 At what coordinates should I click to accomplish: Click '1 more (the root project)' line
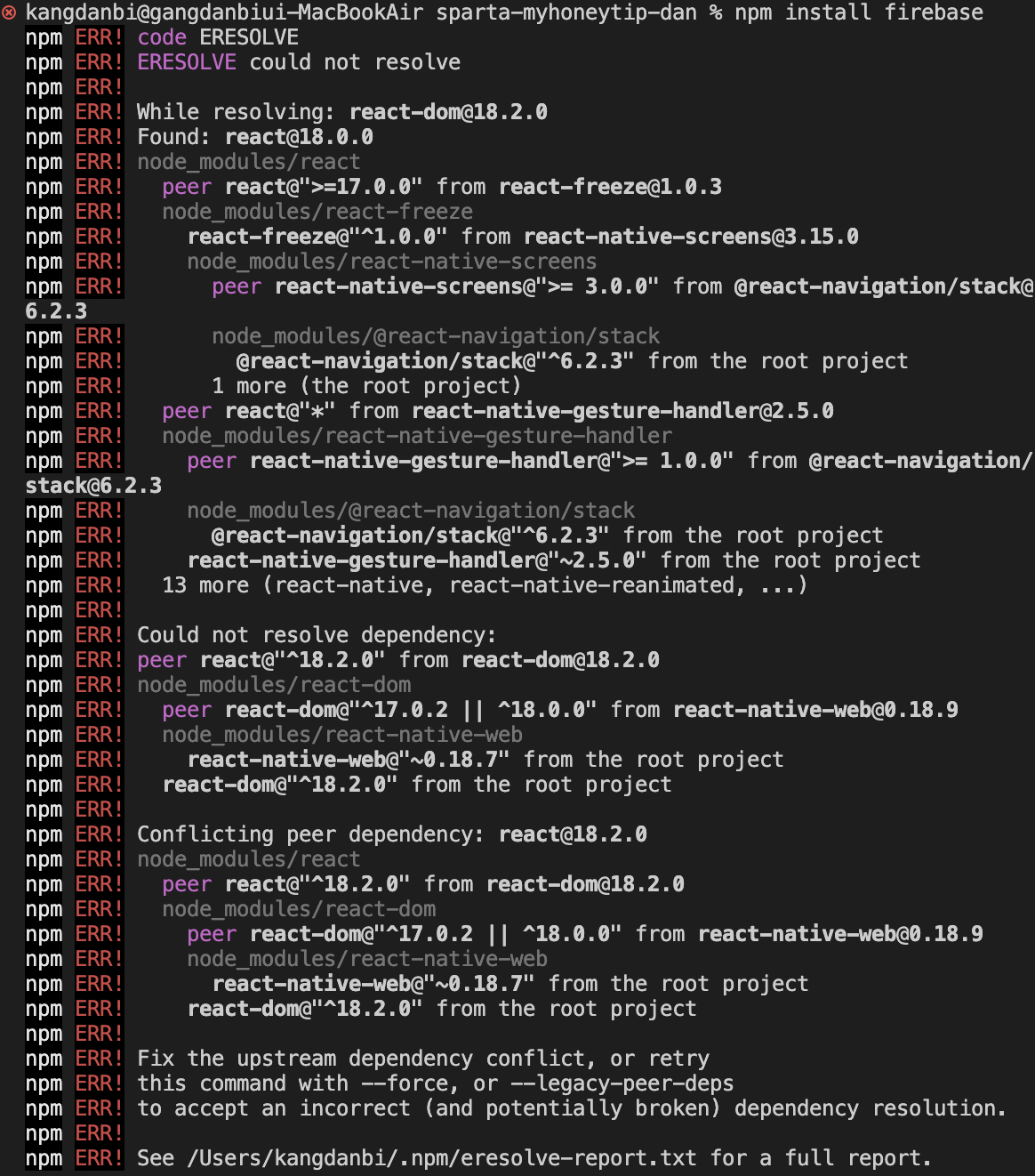tap(366, 386)
